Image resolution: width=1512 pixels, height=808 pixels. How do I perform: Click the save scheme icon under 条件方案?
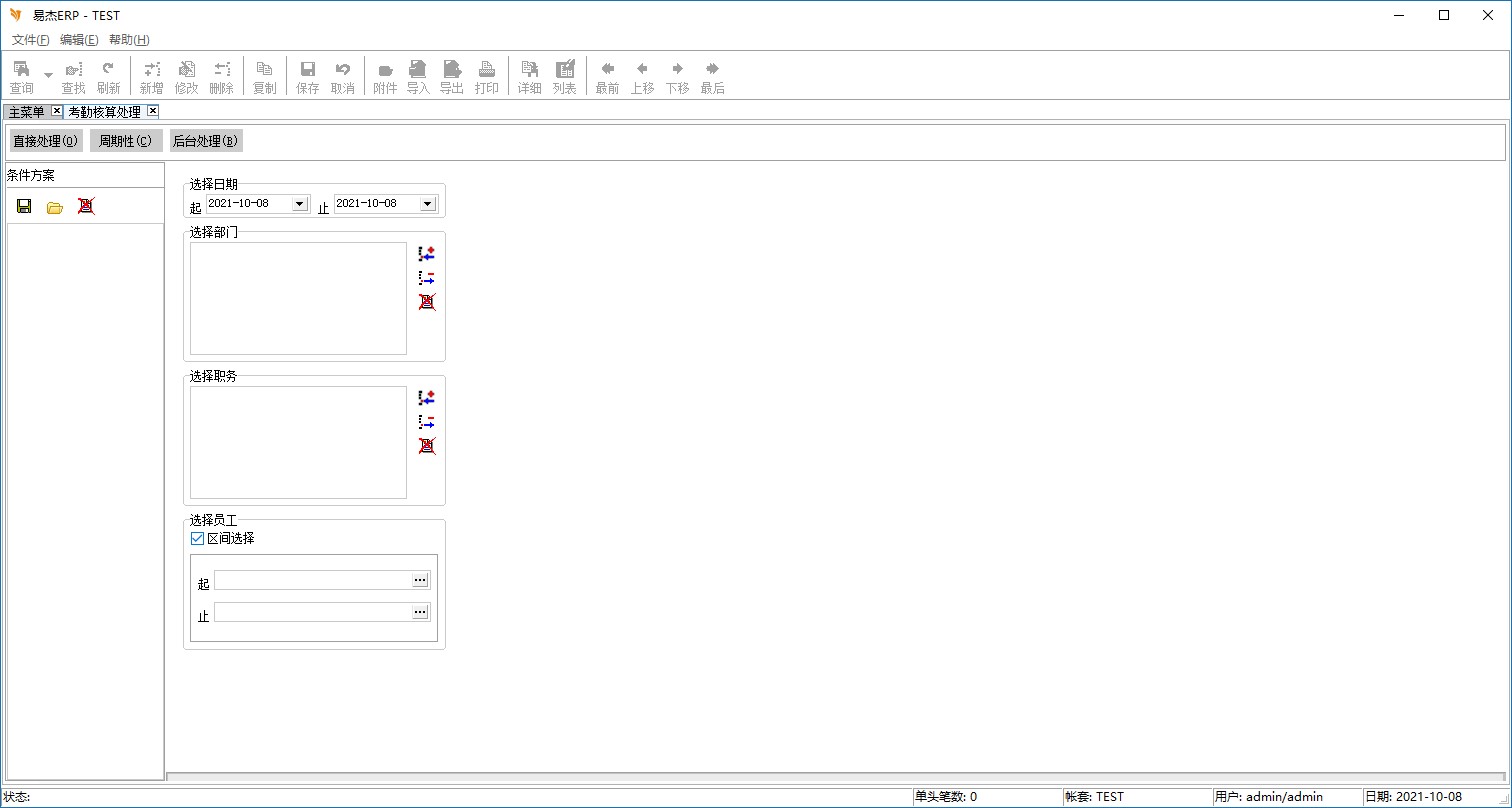point(24,206)
